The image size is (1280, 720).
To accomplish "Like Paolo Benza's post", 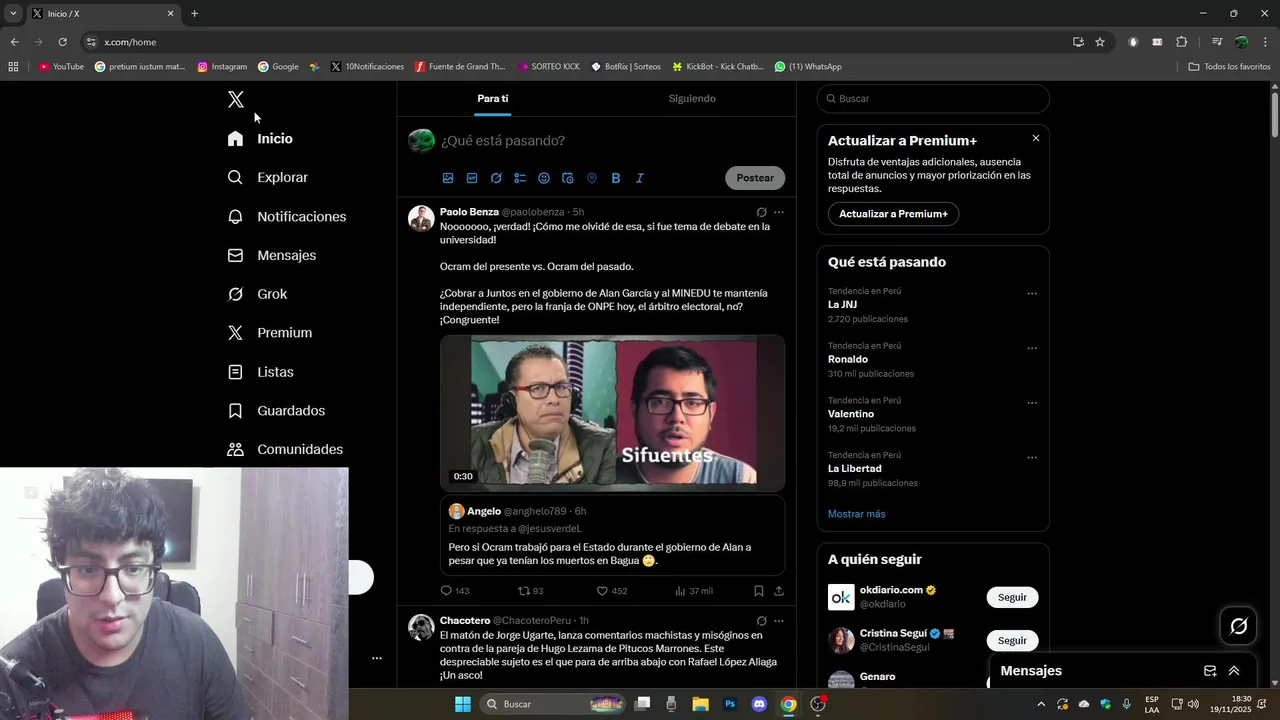I will coord(611,591).
